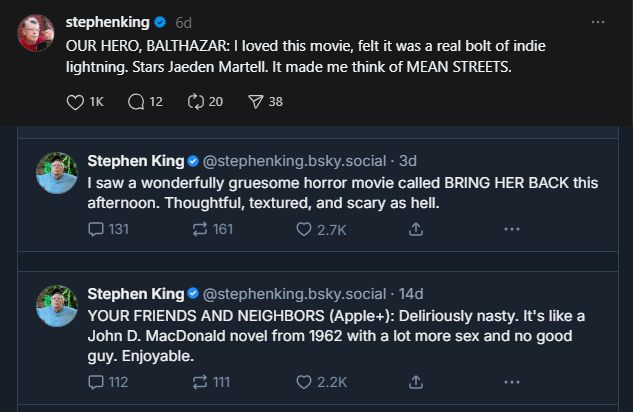Repost the OUR HERO, BALTHAZAR thread
The height and width of the screenshot is (412, 633).
point(198,101)
